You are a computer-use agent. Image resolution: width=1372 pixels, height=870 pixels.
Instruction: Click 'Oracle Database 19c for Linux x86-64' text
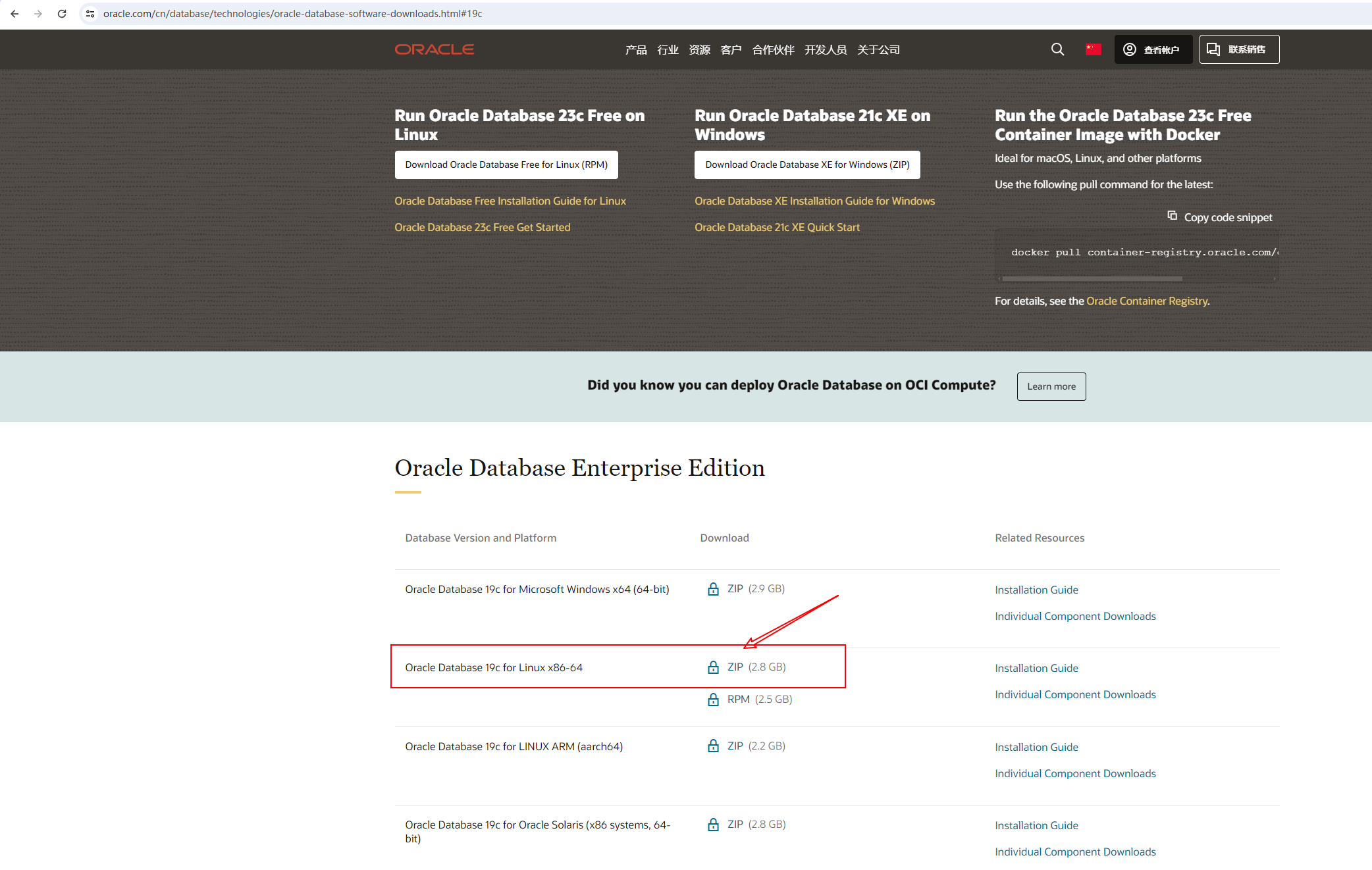click(x=494, y=667)
